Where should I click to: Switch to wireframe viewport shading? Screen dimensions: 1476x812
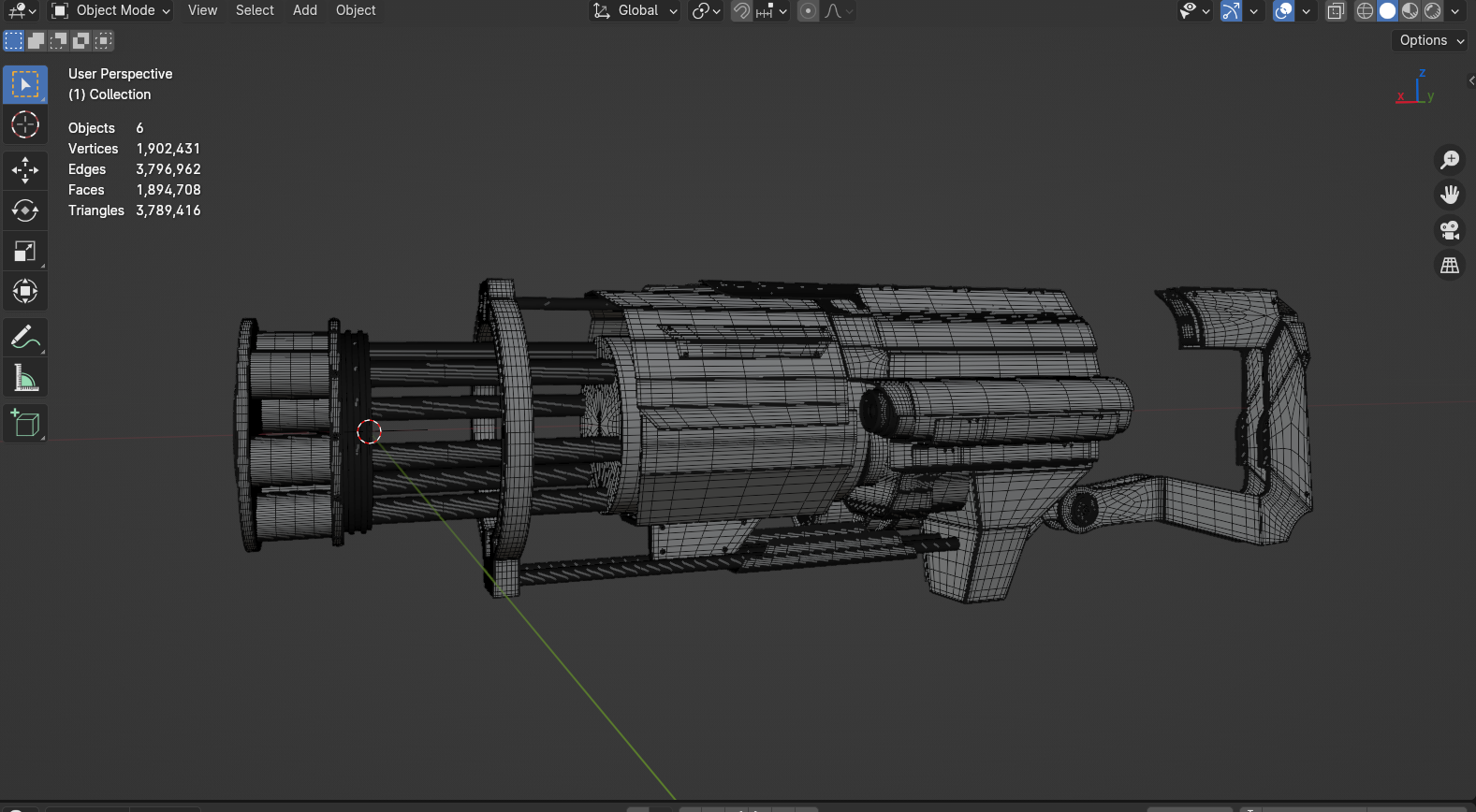click(1365, 11)
